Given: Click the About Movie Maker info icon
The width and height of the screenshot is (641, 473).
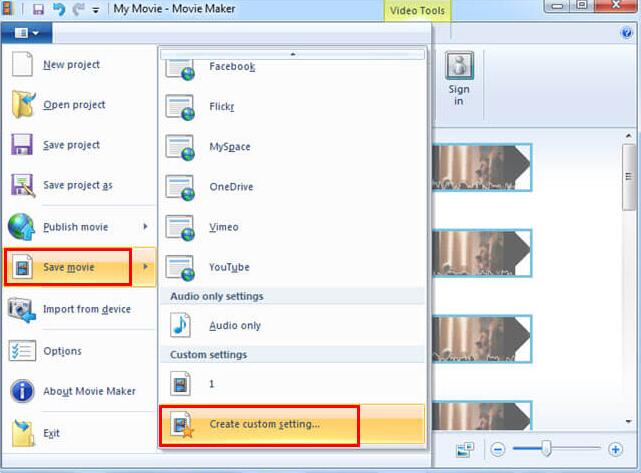Looking at the screenshot, I should point(22,391).
